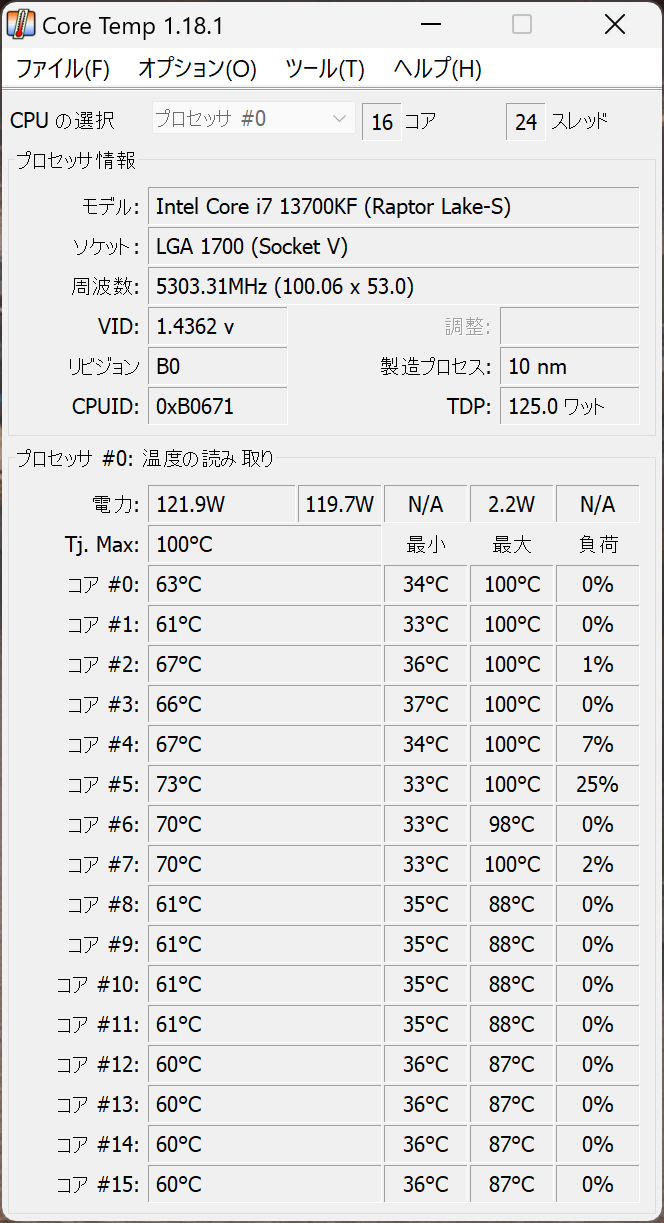Open the ヘルプ(H) menu
664x1223 pixels.
tap(438, 69)
